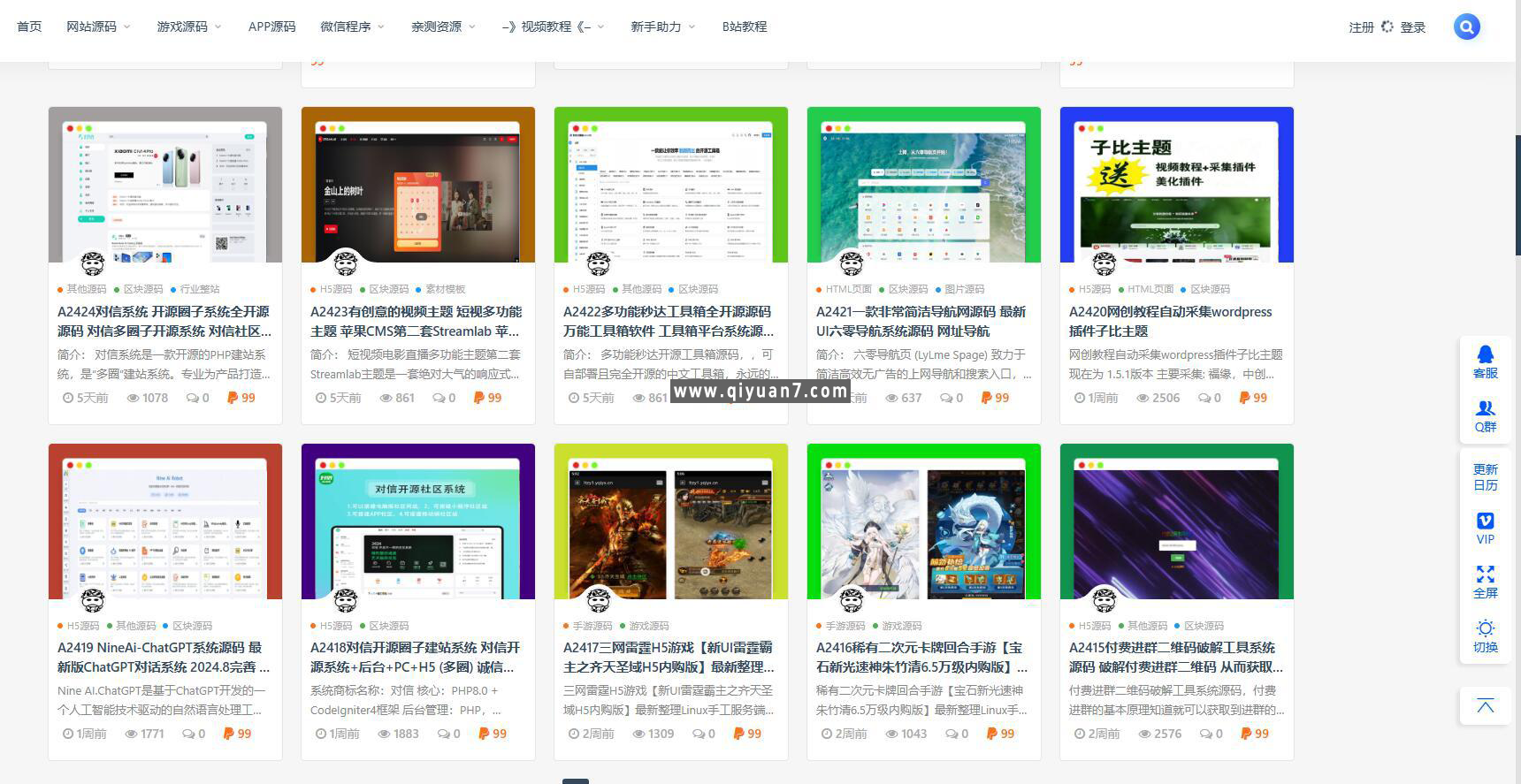Screen dimensions: 1521x784
Task: Open the 子比主题 thumbnail image
Action: (x=1176, y=185)
